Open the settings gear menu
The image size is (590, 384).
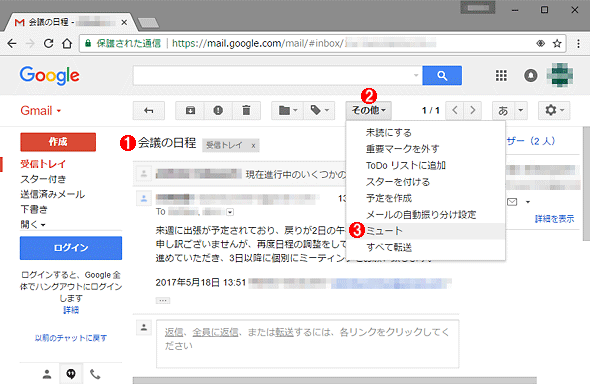click(554, 111)
